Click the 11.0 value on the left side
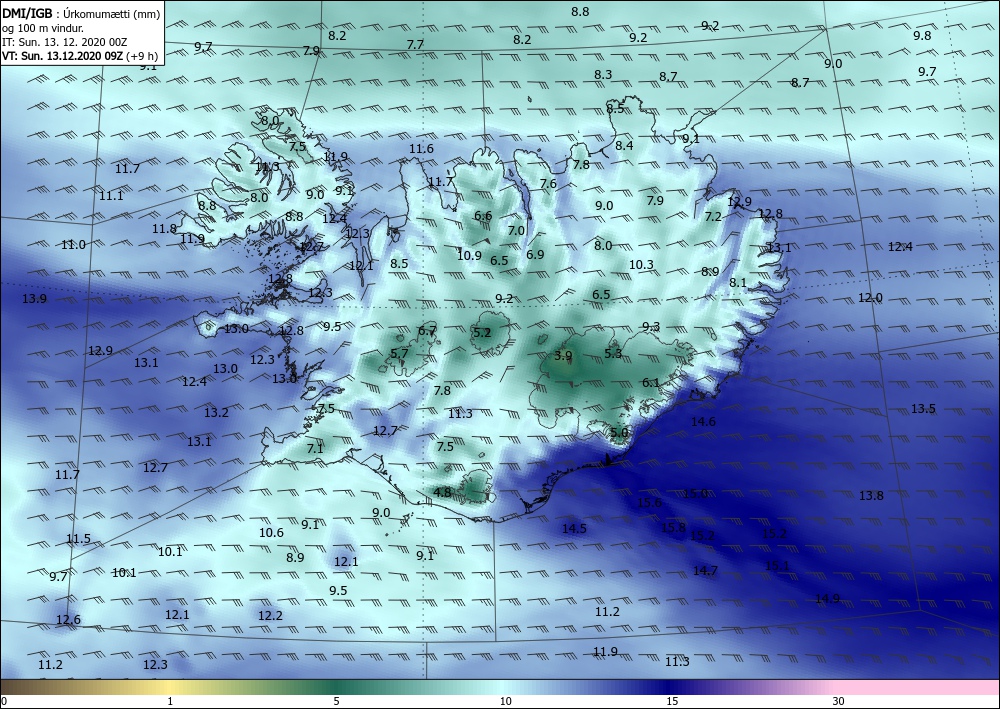Image resolution: width=1000 pixels, height=709 pixels. [73, 245]
